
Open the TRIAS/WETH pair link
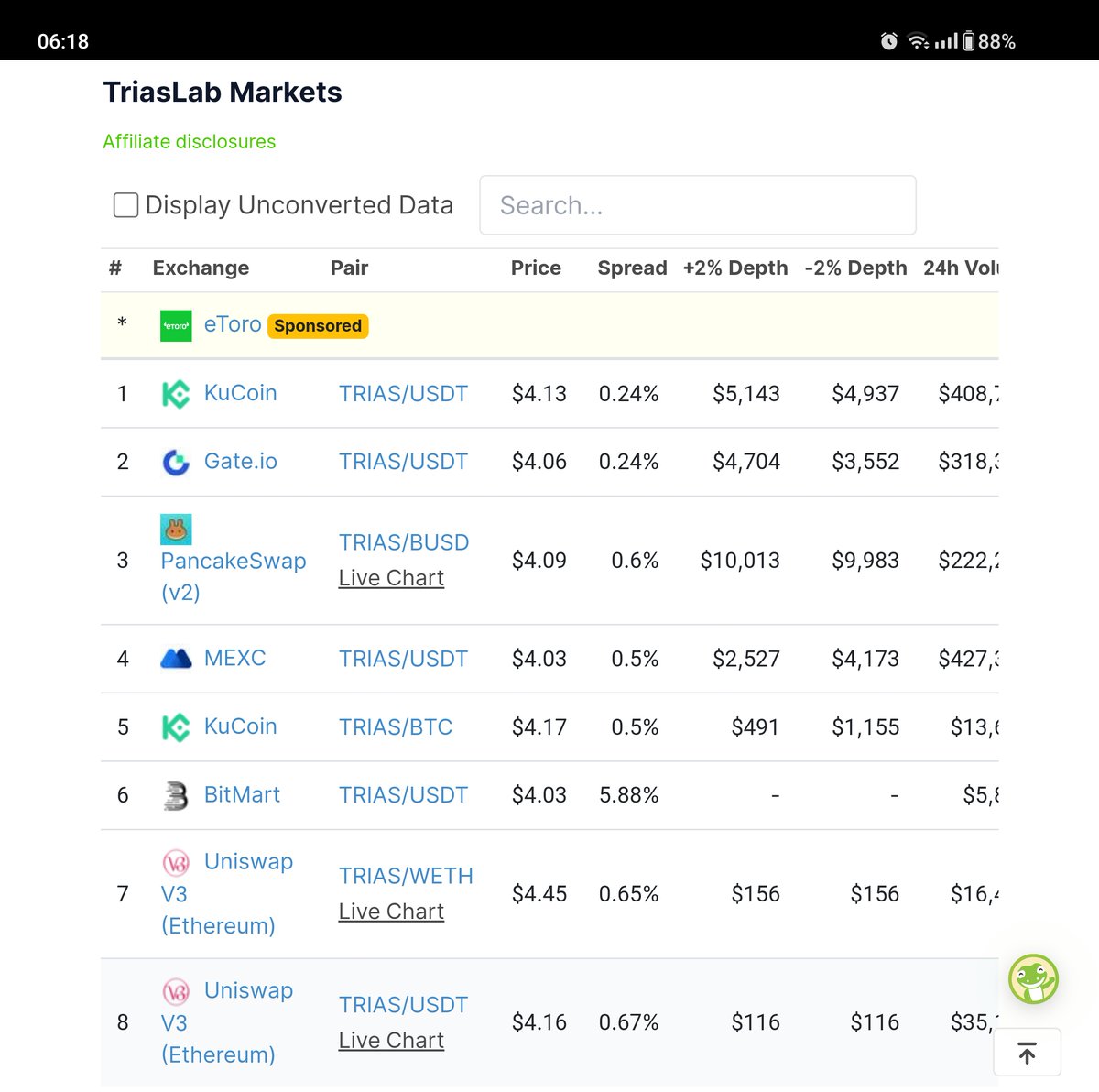[x=406, y=876]
